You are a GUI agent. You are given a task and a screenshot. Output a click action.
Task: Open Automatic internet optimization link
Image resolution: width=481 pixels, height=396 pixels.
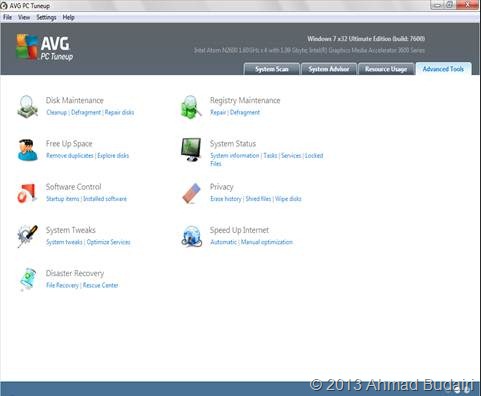[x=224, y=242]
